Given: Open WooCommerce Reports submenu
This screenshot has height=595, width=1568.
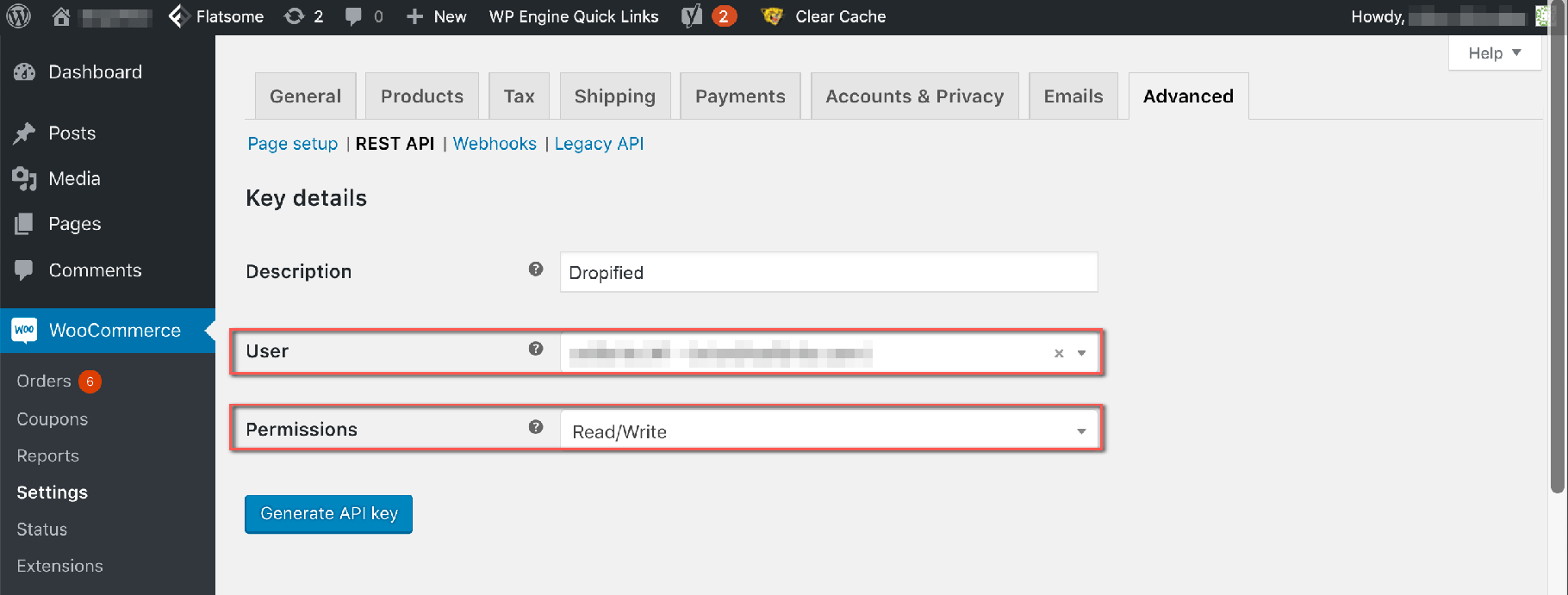Looking at the screenshot, I should tap(48, 456).
